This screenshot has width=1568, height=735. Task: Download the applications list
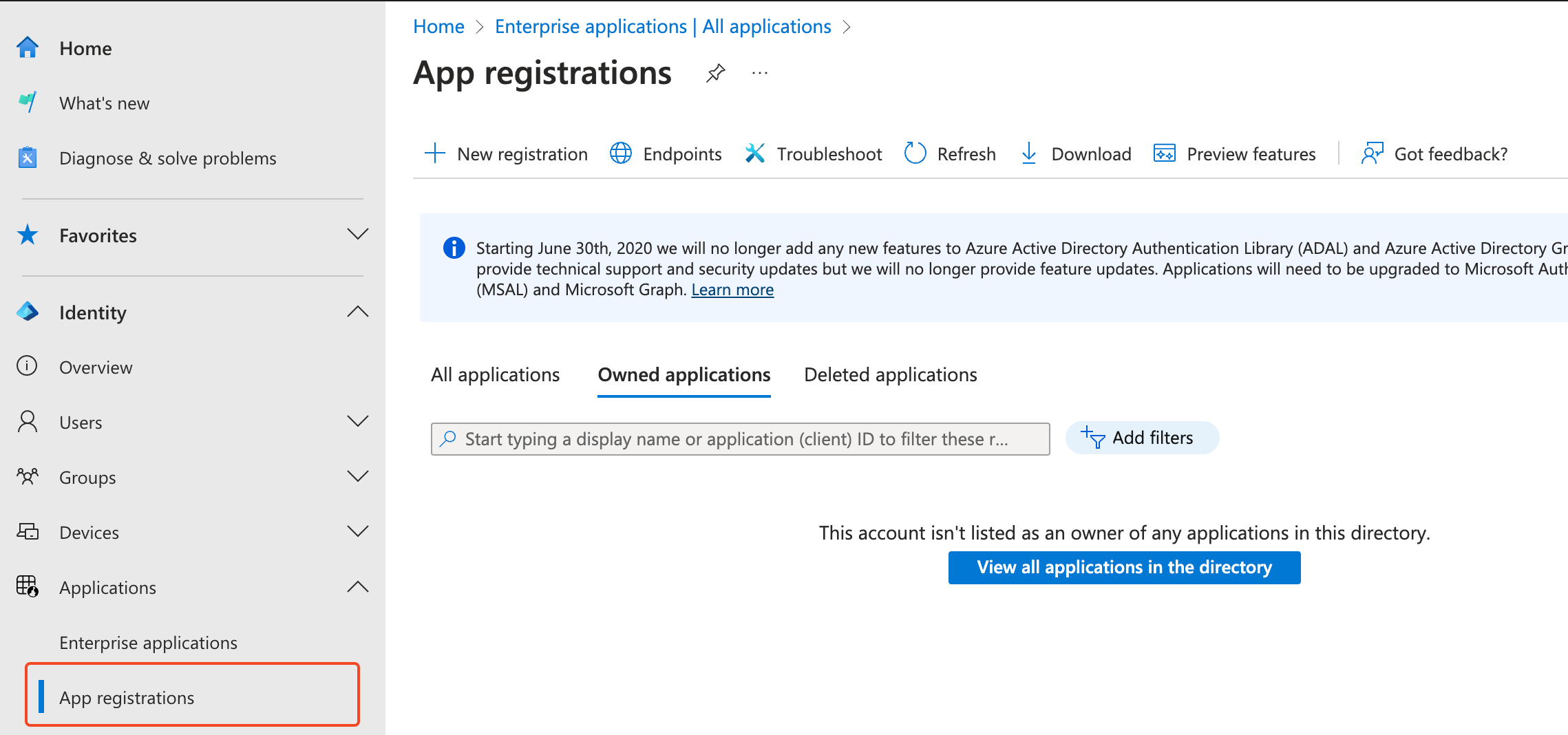(x=1075, y=153)
